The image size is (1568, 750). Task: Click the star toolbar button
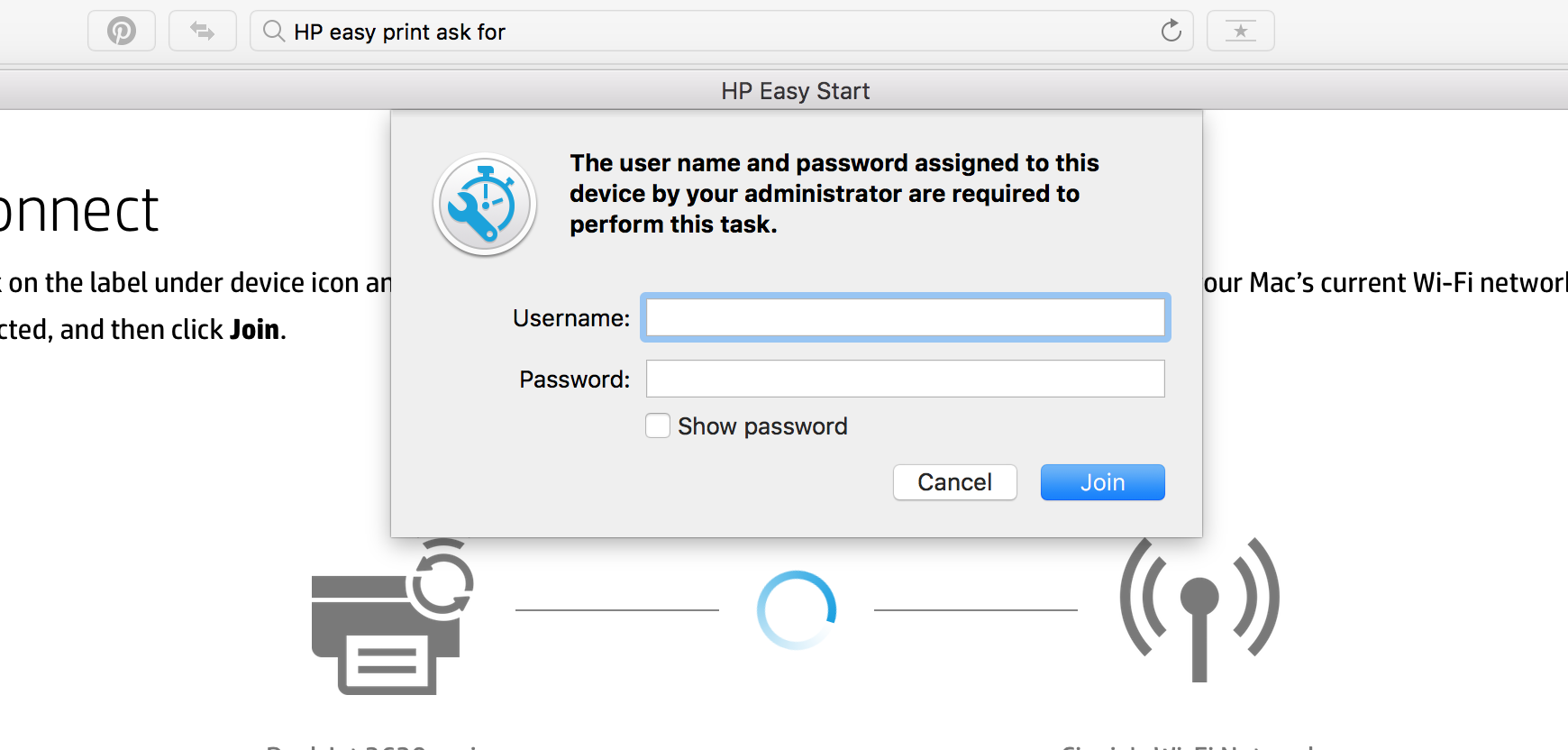point(1240,32)
